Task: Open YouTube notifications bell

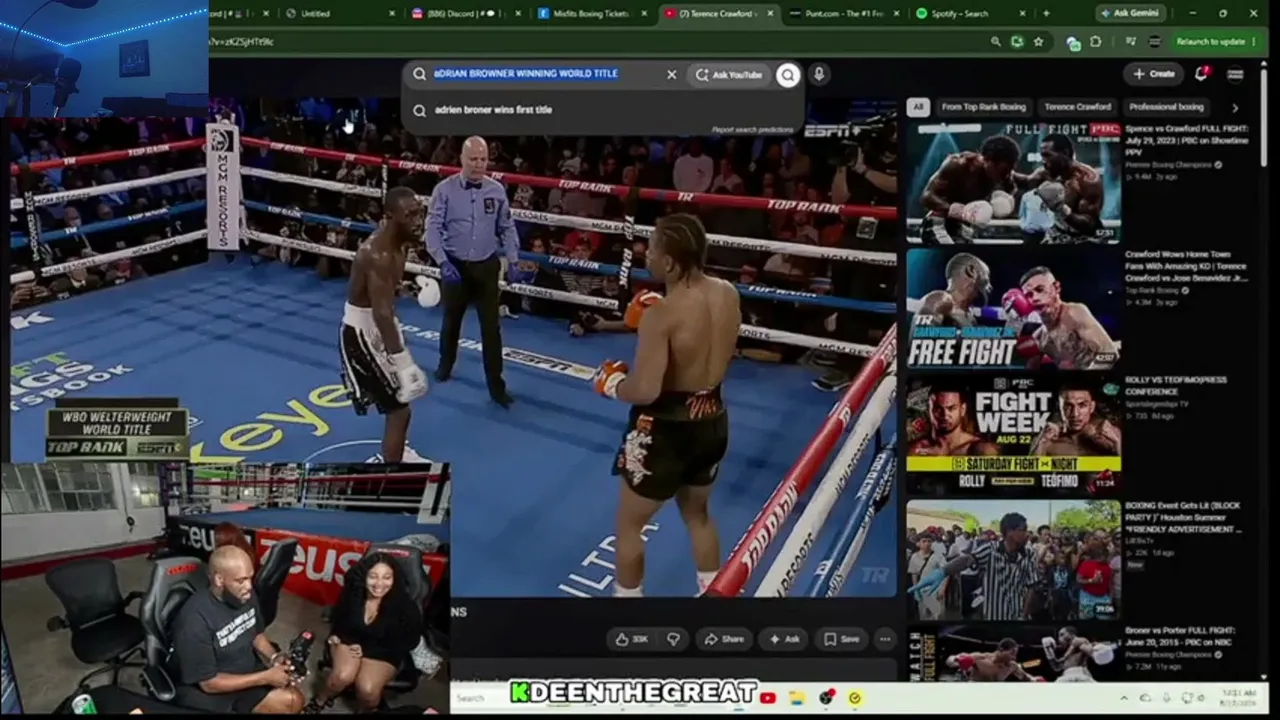Action: pyautogui.click(x=1202, y=73)
